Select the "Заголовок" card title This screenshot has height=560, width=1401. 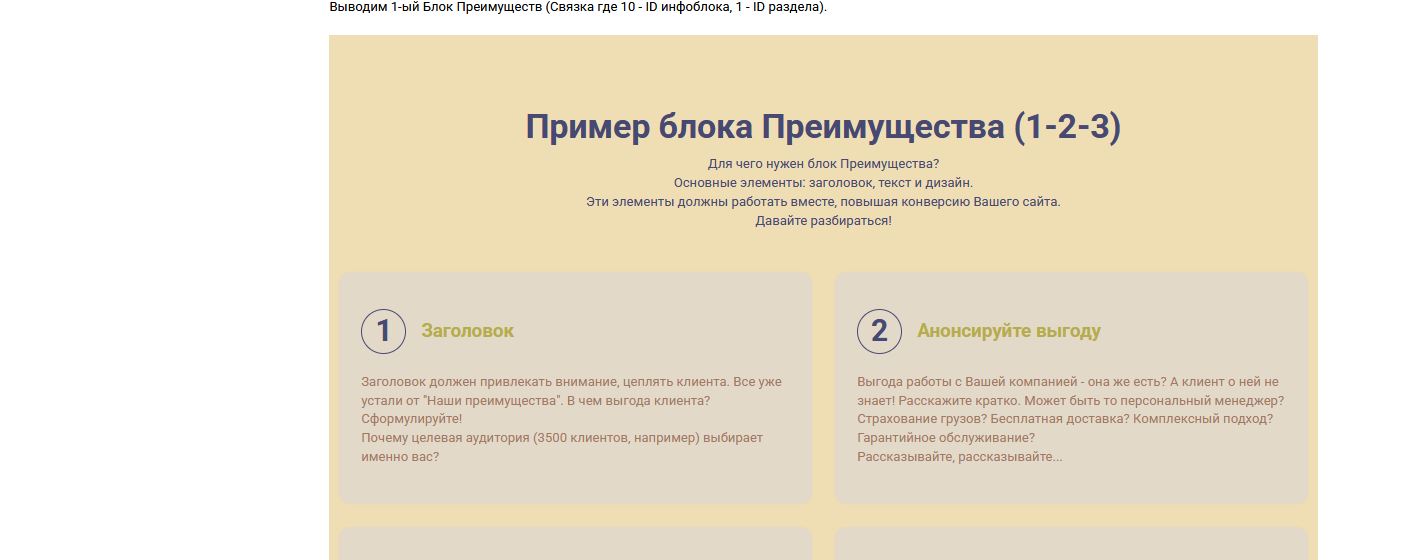(467, 331)
